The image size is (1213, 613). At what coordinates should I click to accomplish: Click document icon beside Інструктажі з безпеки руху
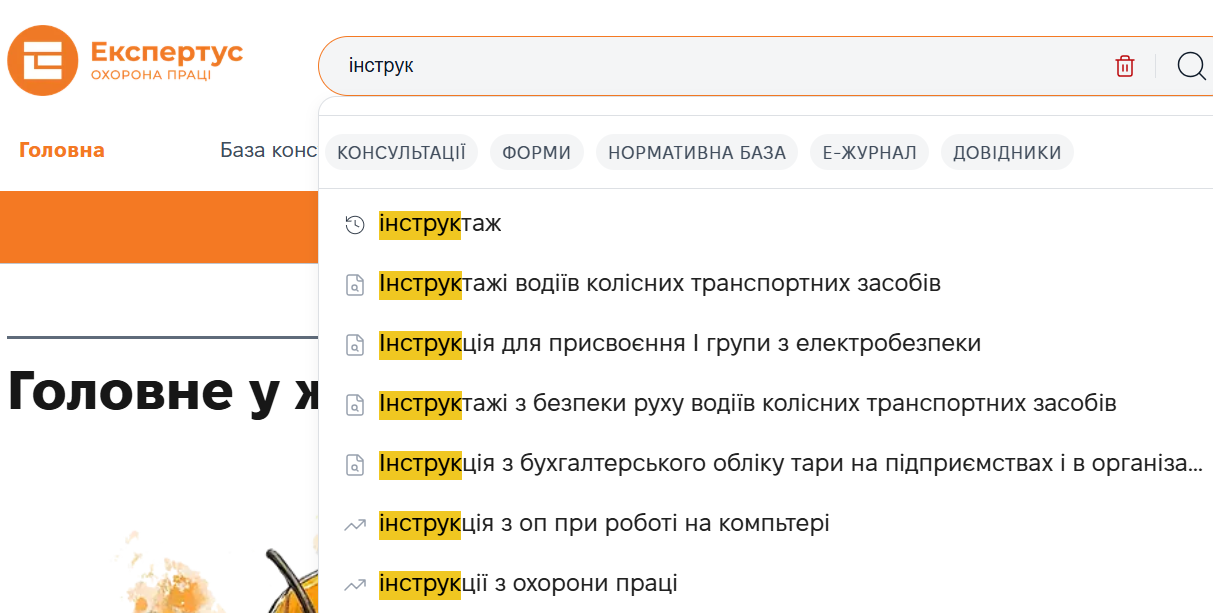tap(354, 405)
